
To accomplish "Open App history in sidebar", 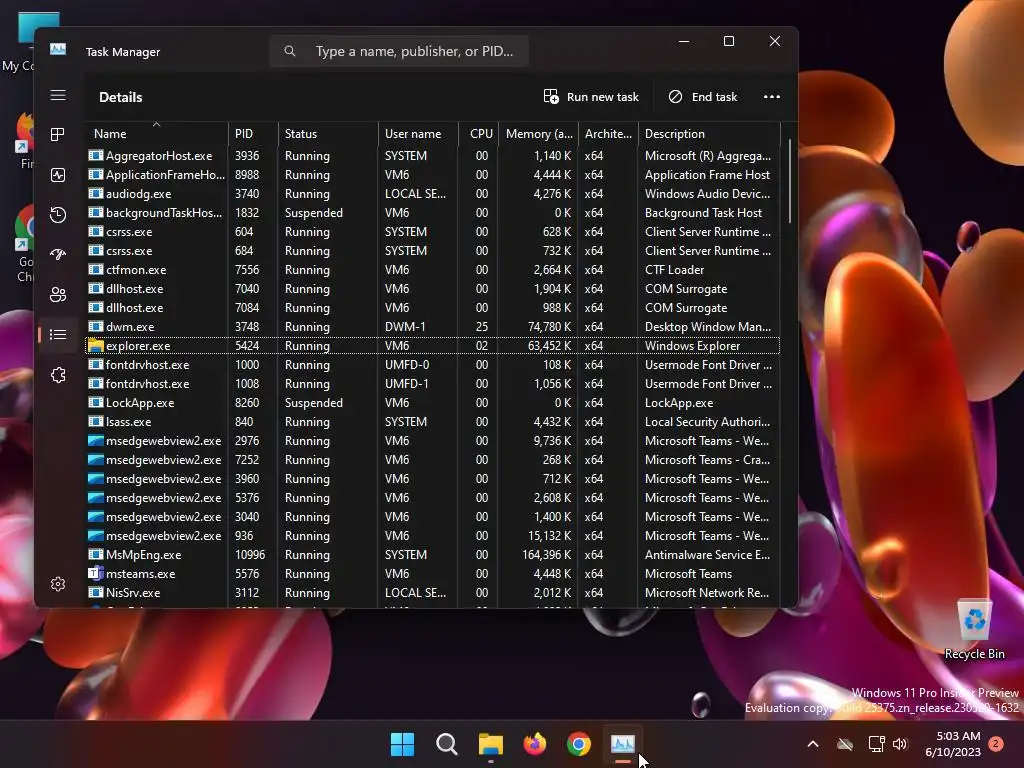I will (58, 215).
